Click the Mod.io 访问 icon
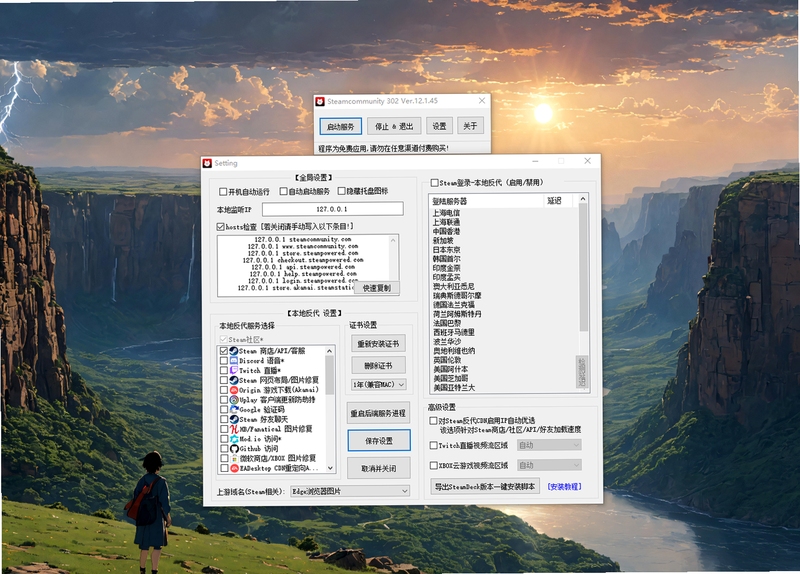Viewport: 800px width, 574px height. [234, 439]
